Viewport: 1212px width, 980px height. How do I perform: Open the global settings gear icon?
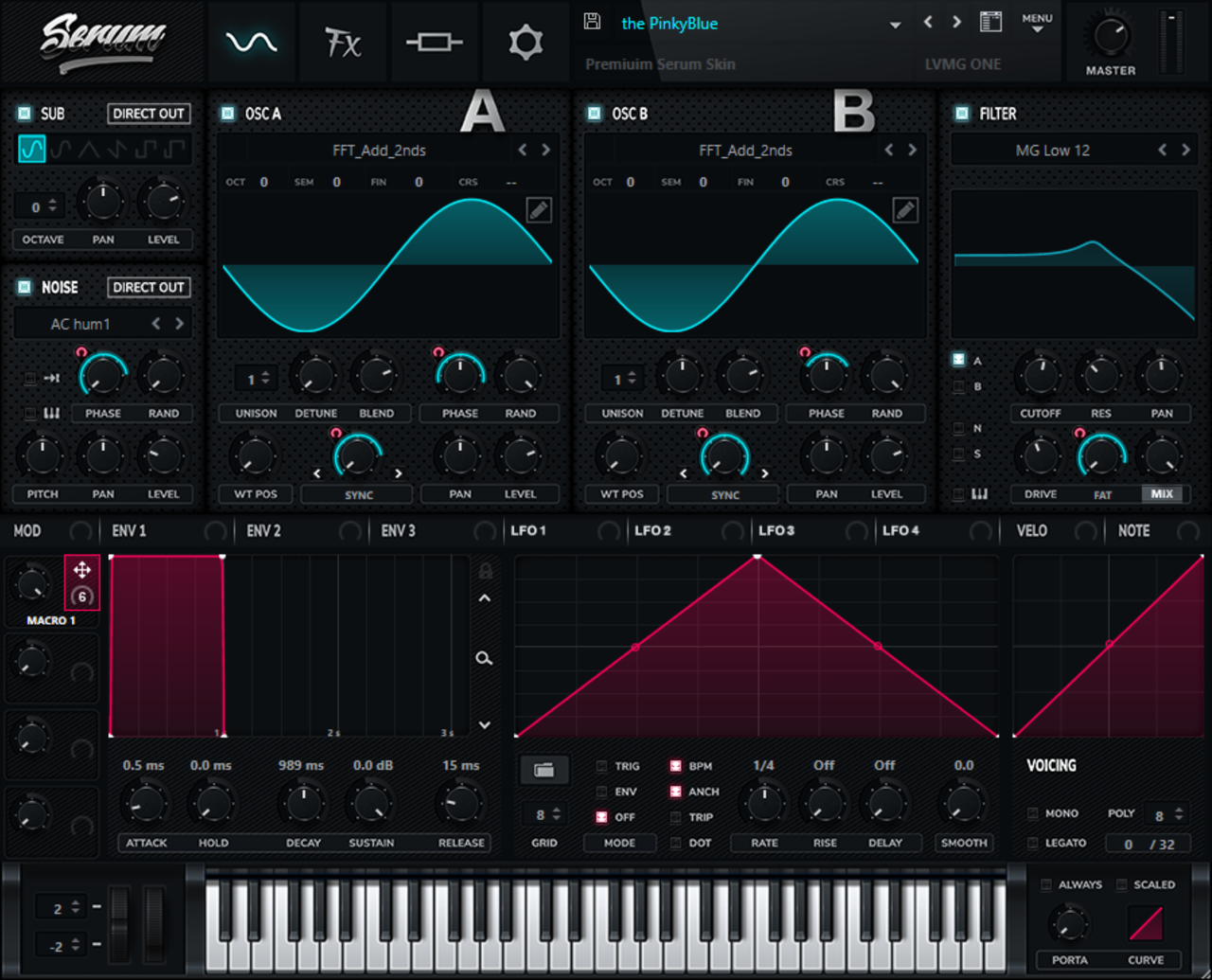coord(526,42)
